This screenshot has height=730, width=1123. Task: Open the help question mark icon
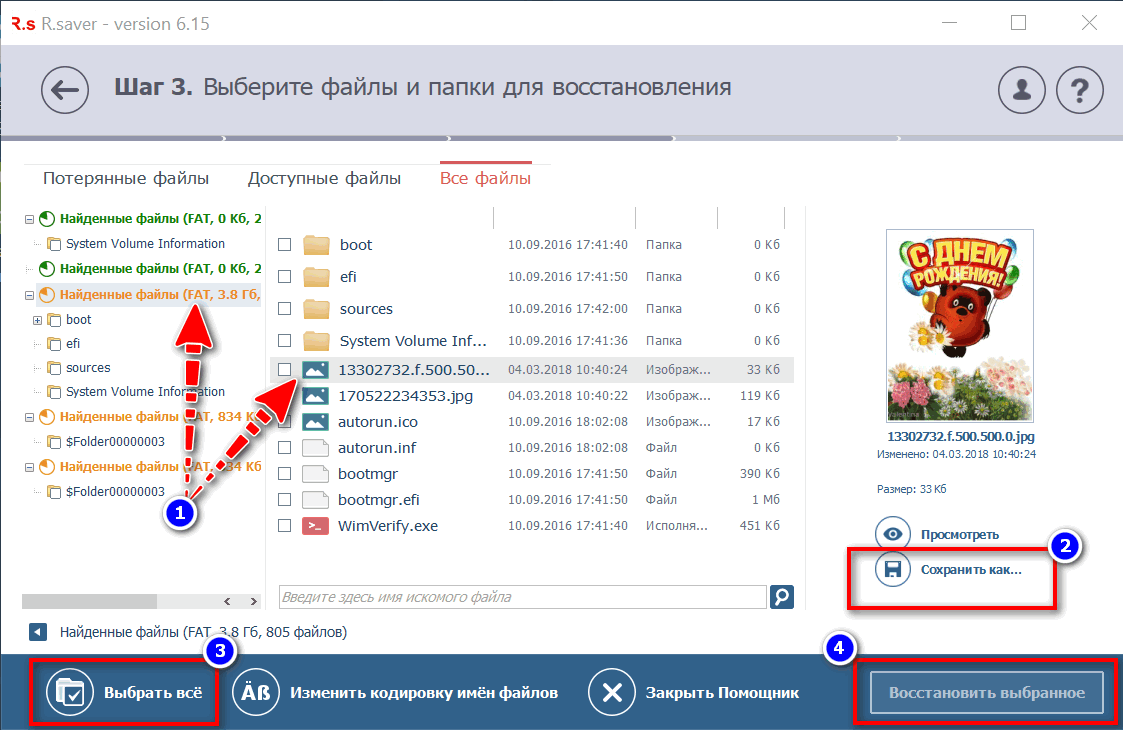pos(1079,91)
